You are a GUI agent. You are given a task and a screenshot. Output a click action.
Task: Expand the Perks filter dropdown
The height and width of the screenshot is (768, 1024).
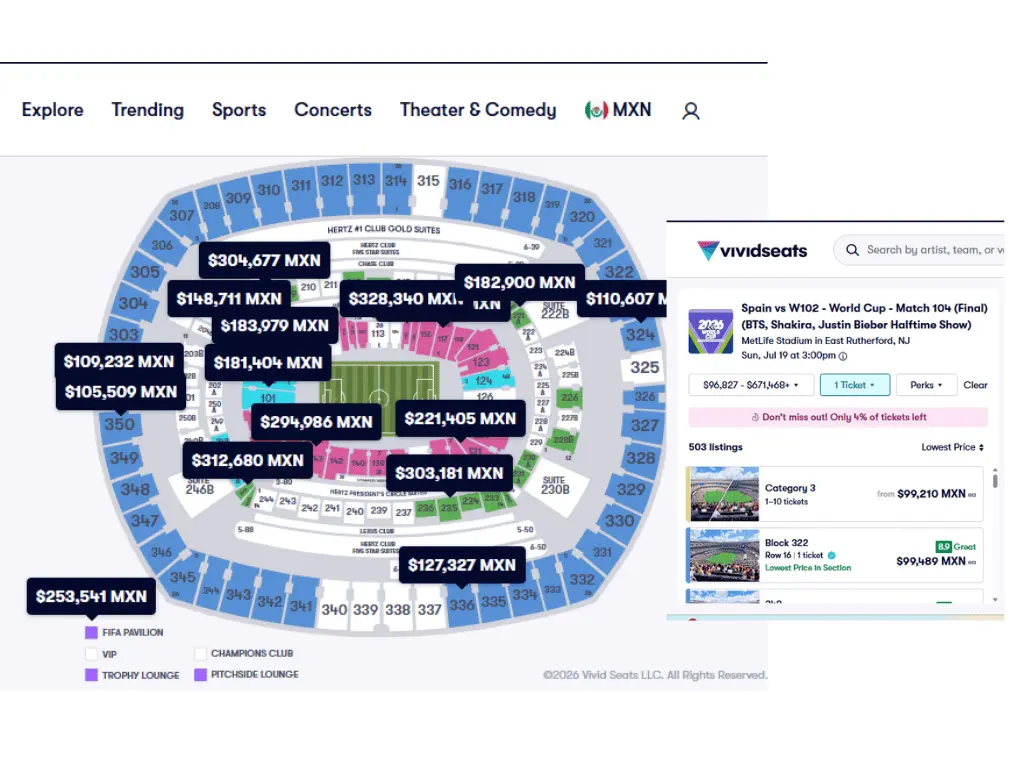click(926, 385)
